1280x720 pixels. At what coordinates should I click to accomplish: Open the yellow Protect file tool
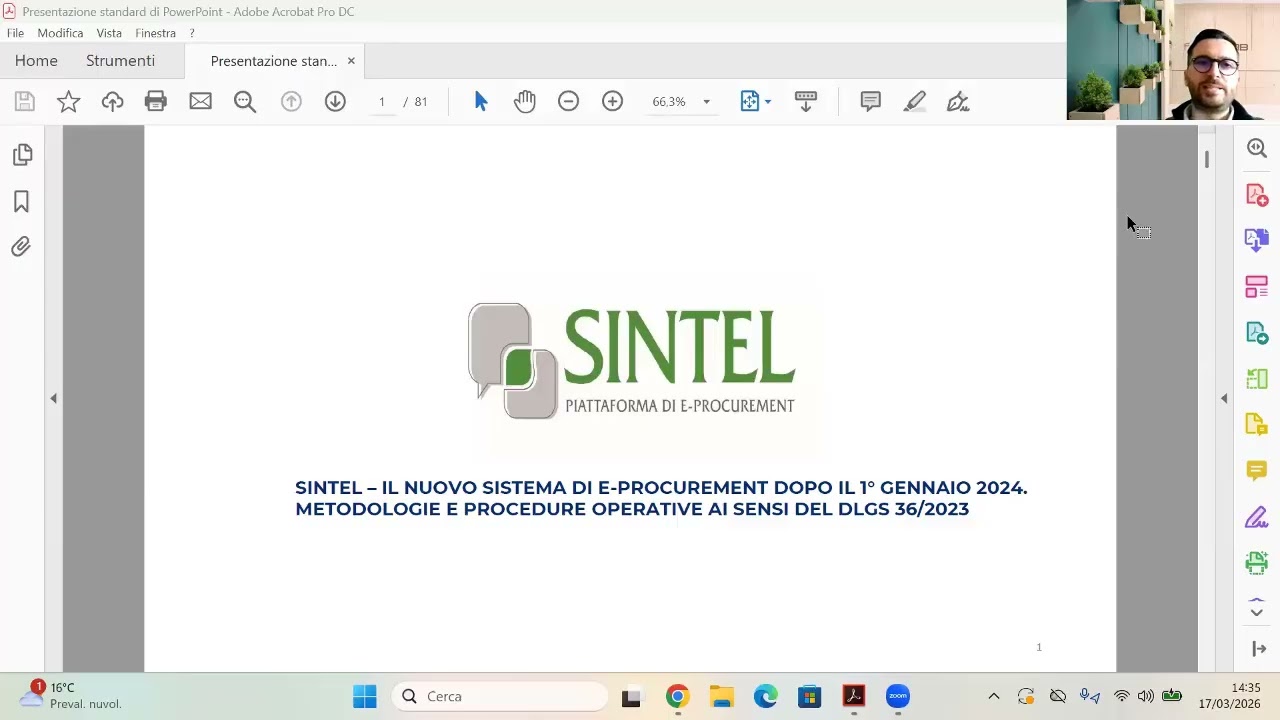pyautogui.click(x=1257, y=425)
